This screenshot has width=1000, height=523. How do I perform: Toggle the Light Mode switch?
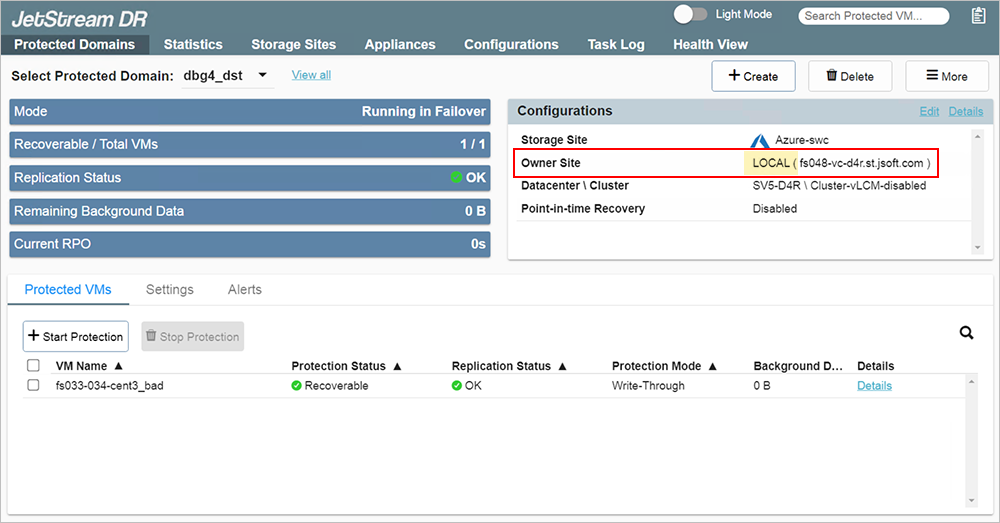690,15
